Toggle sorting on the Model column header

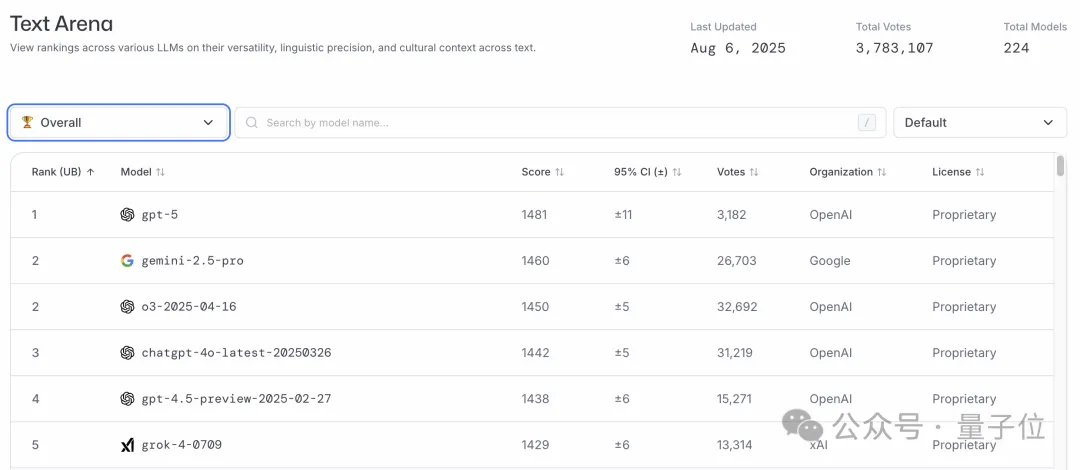pos(160,172)
